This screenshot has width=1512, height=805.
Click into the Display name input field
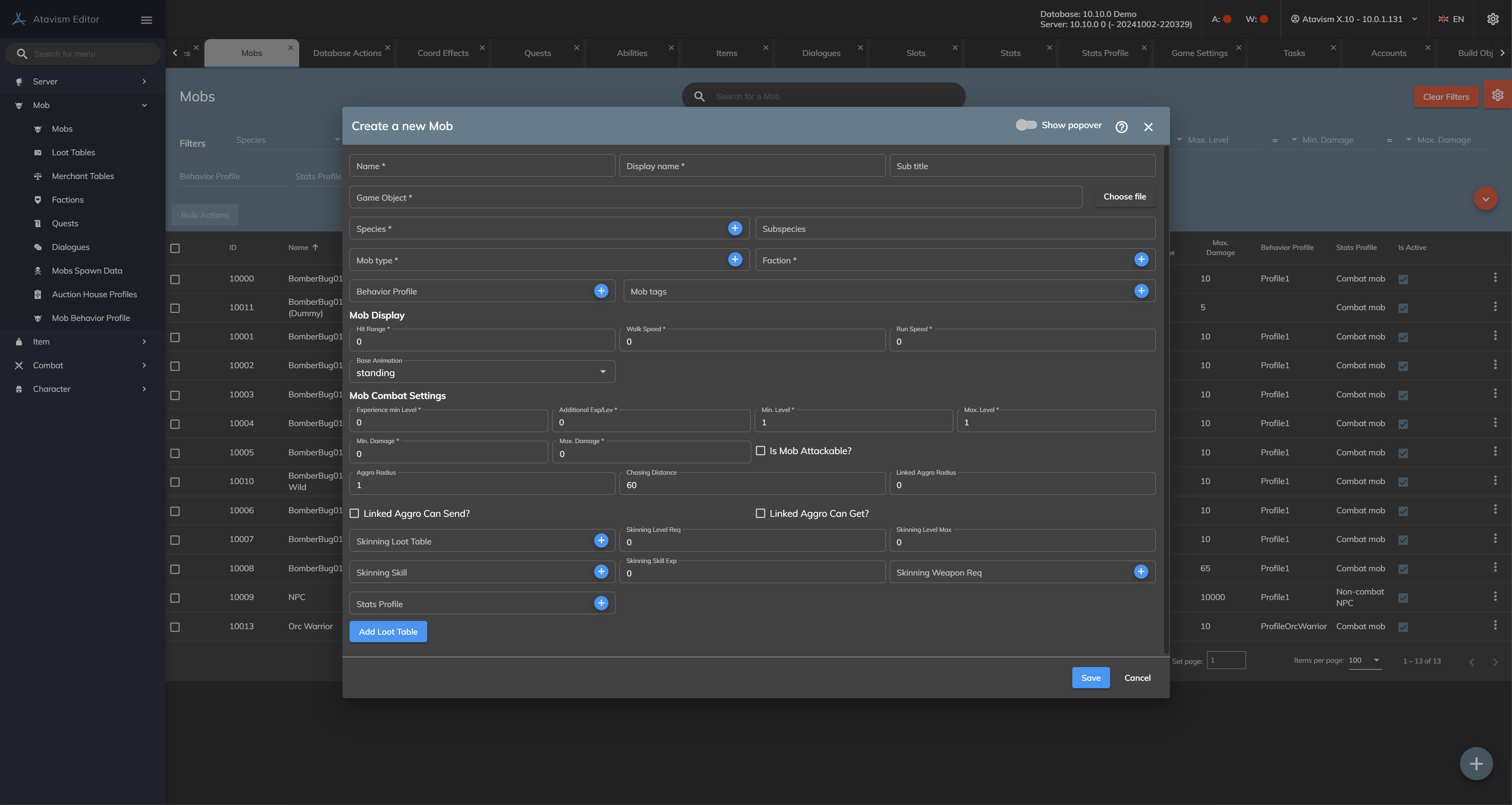[x=752, y=166]
